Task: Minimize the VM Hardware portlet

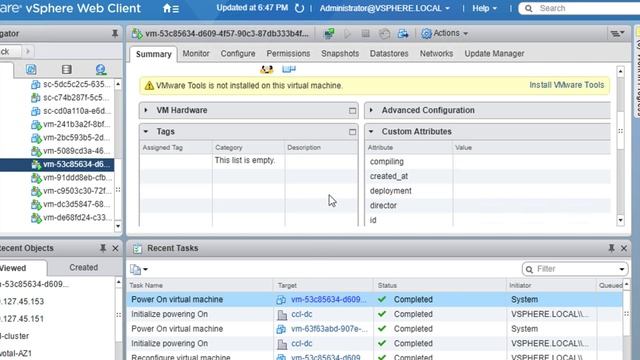Action: [352, 111]
